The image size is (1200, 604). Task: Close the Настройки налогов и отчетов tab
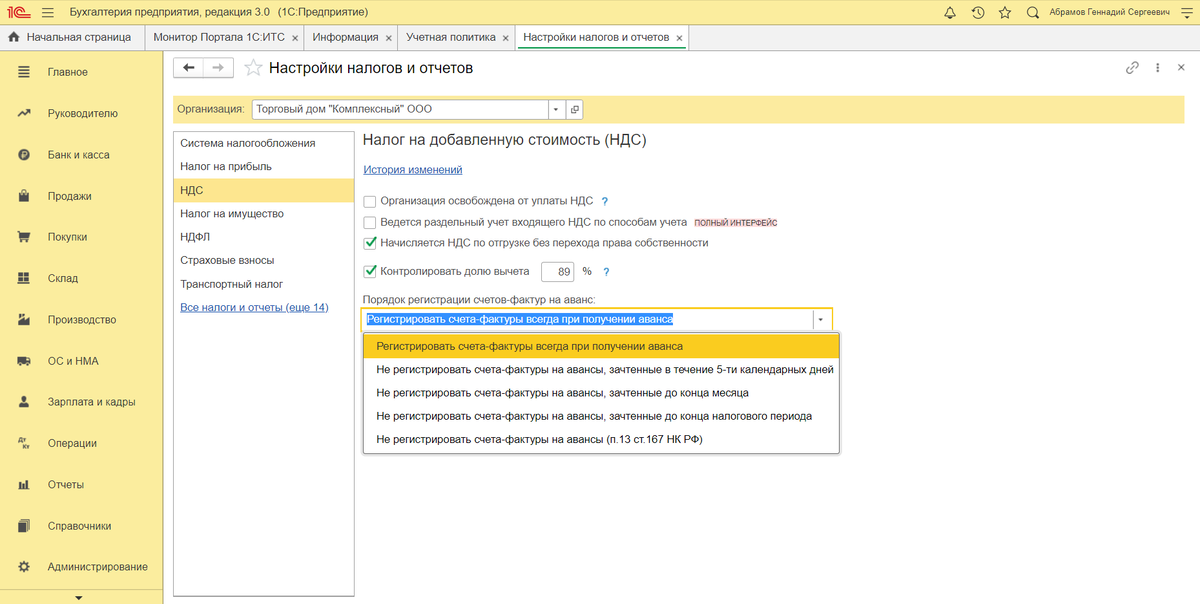(680, 38)
